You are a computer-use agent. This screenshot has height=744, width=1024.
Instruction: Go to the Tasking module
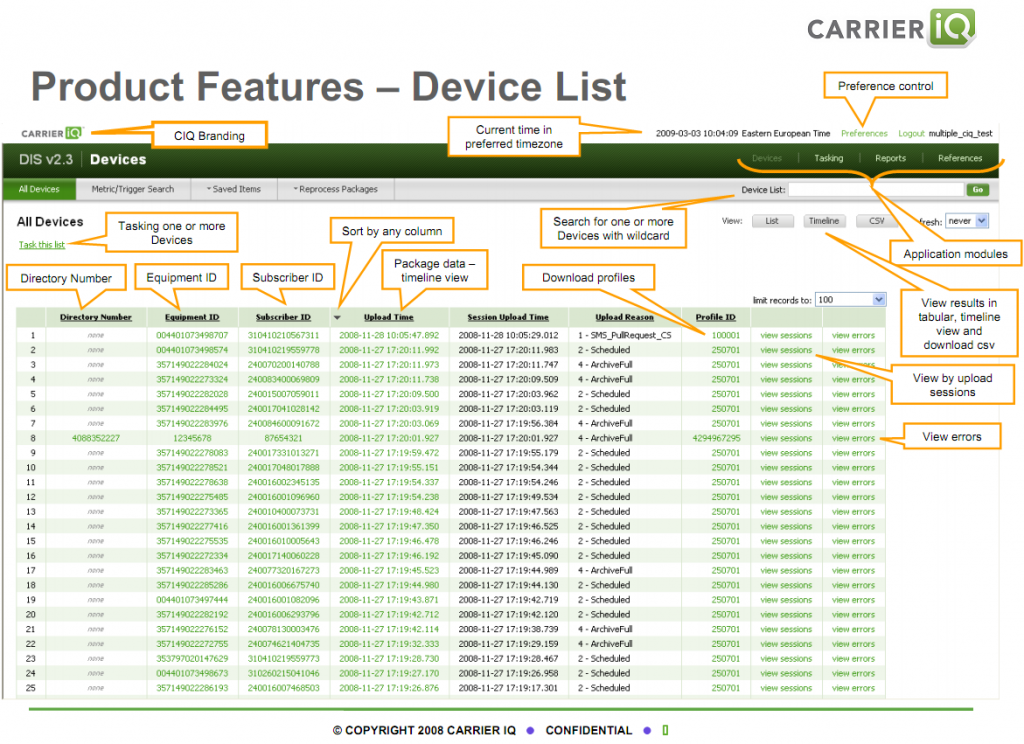pyautogui.click(x=828, y=158)
